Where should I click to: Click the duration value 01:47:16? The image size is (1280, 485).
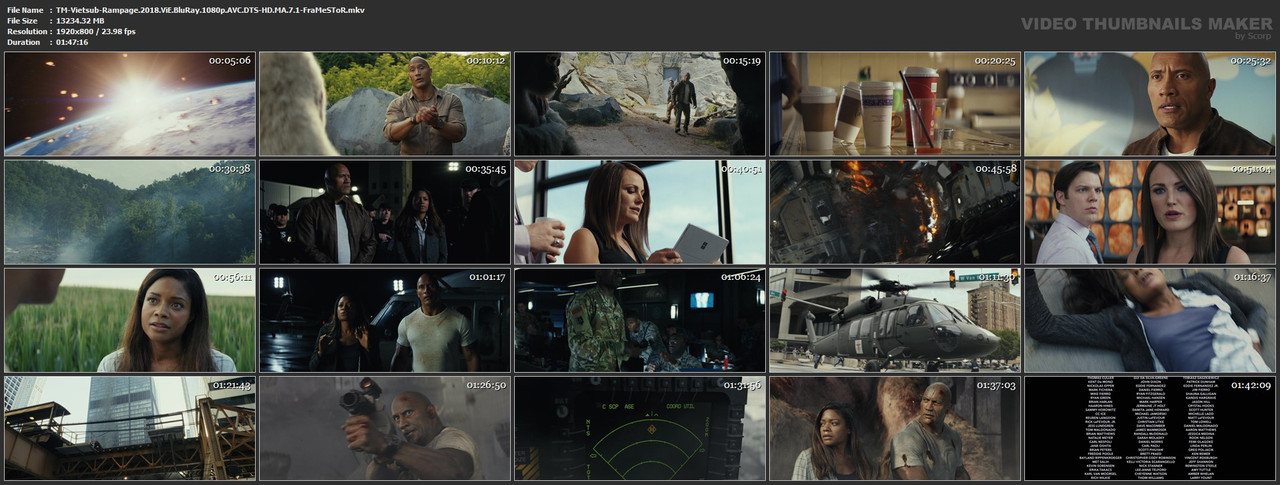(x=73, y=42)
